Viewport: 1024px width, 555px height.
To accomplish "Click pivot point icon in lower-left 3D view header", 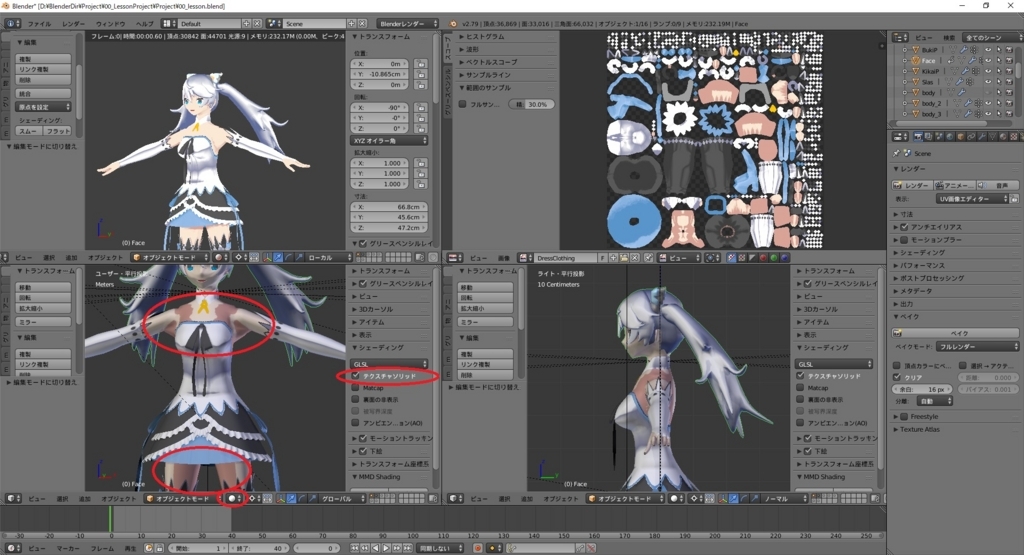I will point(253,499).
